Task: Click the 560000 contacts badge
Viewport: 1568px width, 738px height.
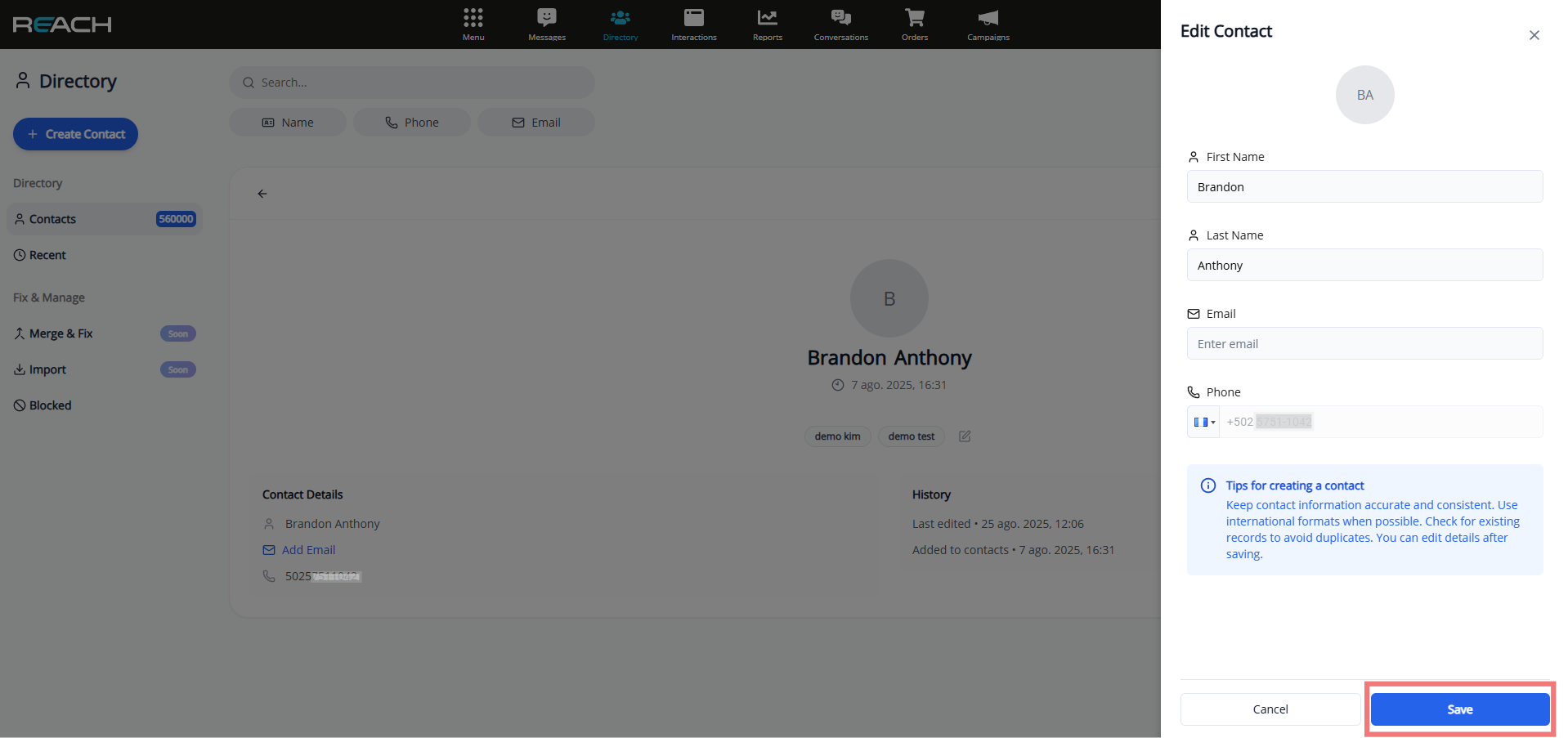Action: point(176,219)
